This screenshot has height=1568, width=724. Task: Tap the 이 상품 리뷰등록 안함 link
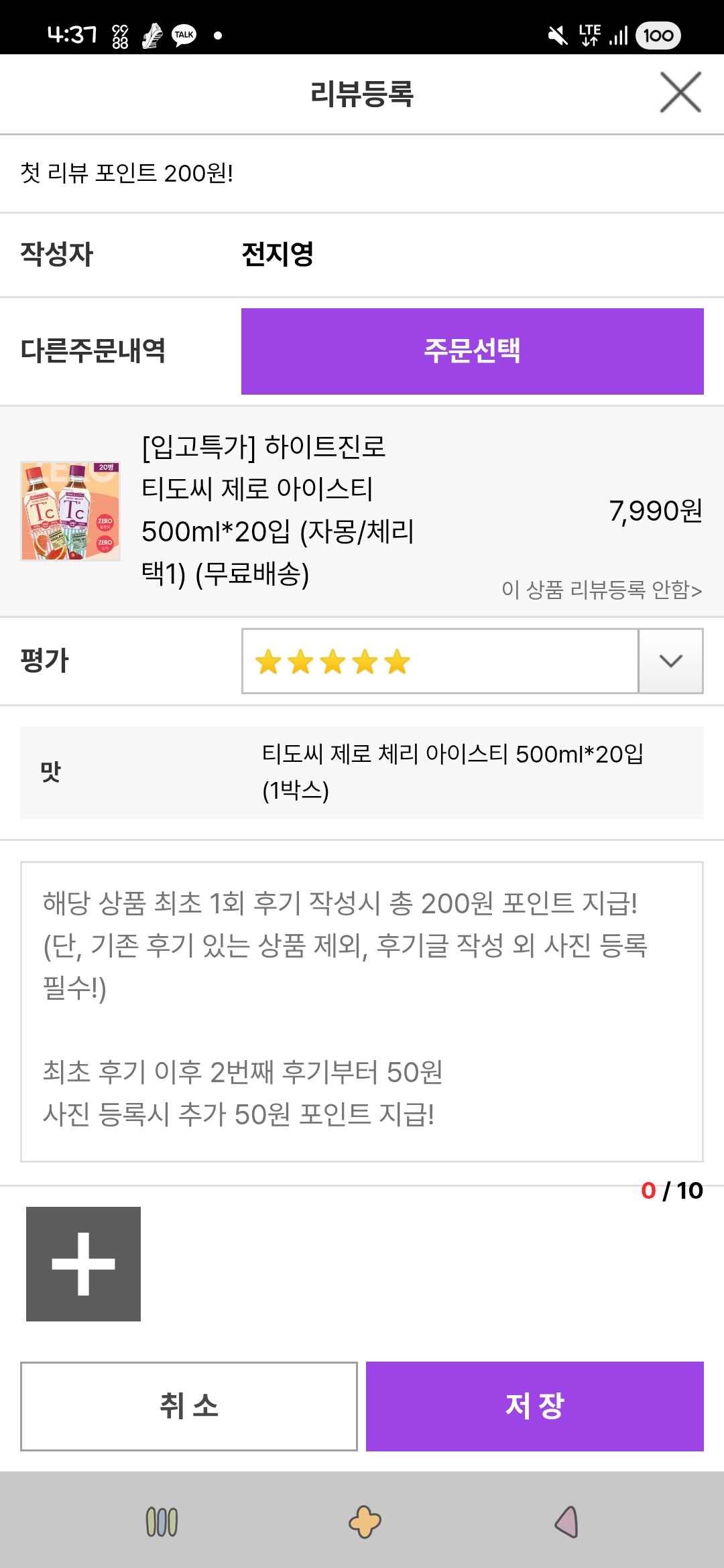(x=601, y=590)
